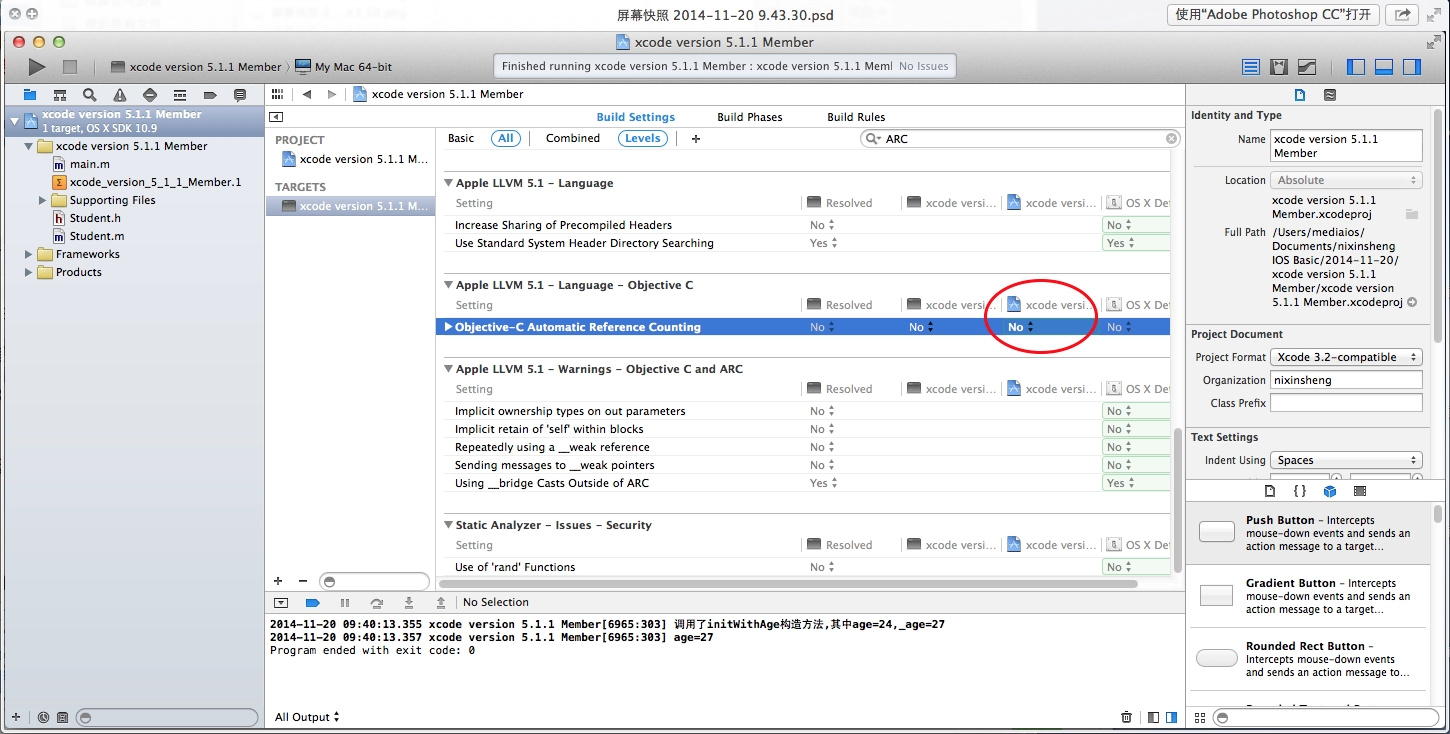The width and height of the screenshot is (1450, 734).
Task: Switch library to icon grid view
Action: coord(1199,717)
